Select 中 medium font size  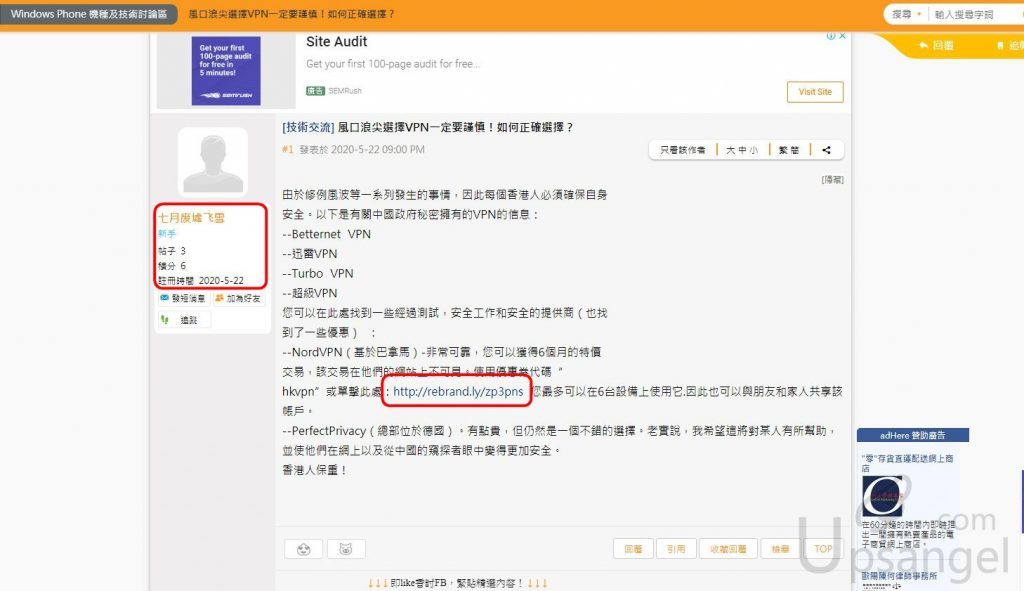coord(742,150)
